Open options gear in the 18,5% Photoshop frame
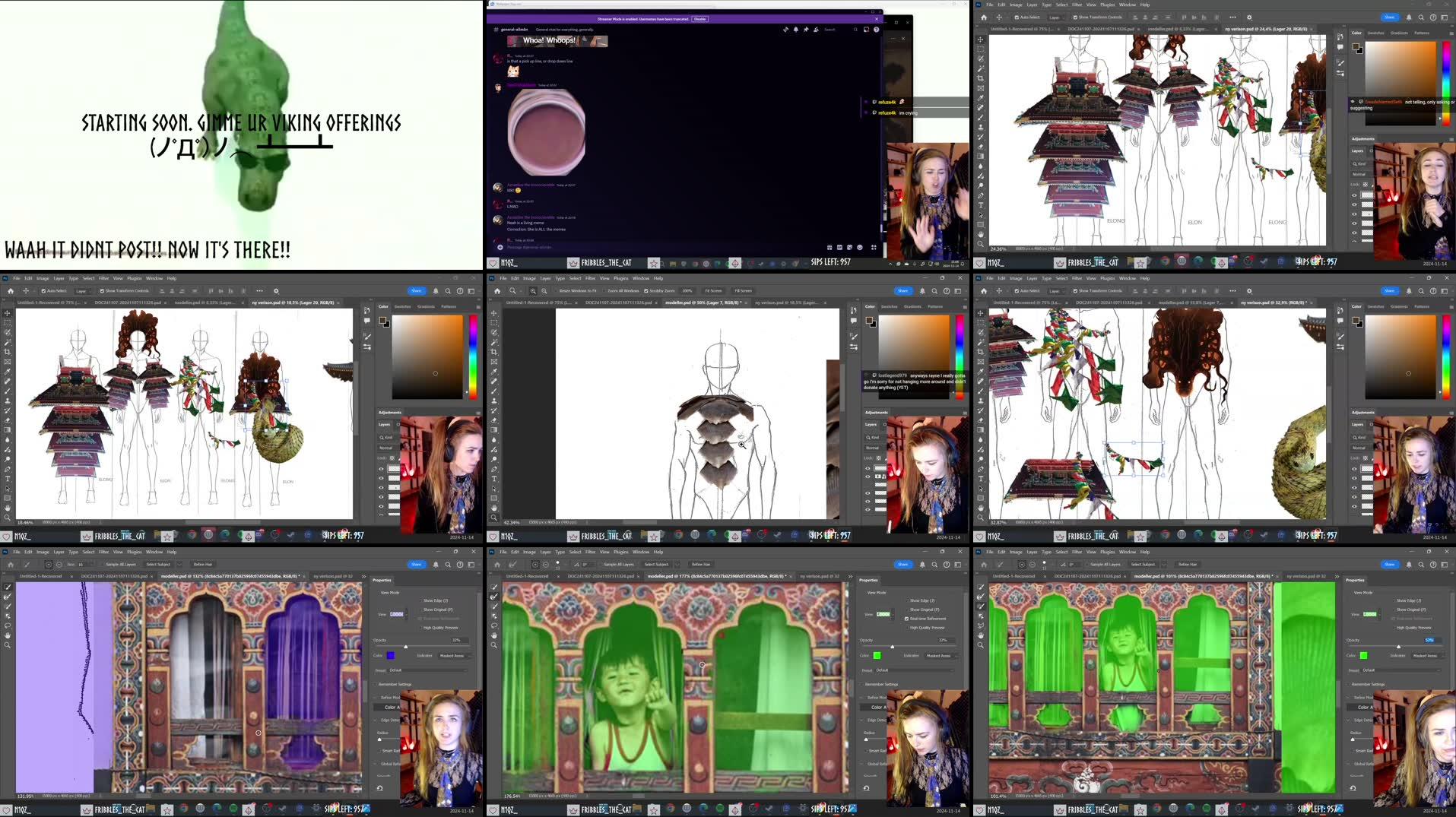The width and height of the screenshot is (1456, 817). point(276,291)
